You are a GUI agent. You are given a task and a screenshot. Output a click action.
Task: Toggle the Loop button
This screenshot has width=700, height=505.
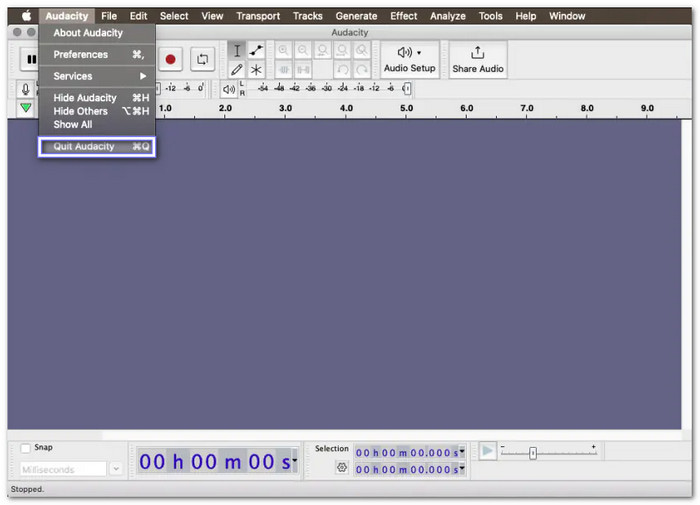tap(202, 59)
